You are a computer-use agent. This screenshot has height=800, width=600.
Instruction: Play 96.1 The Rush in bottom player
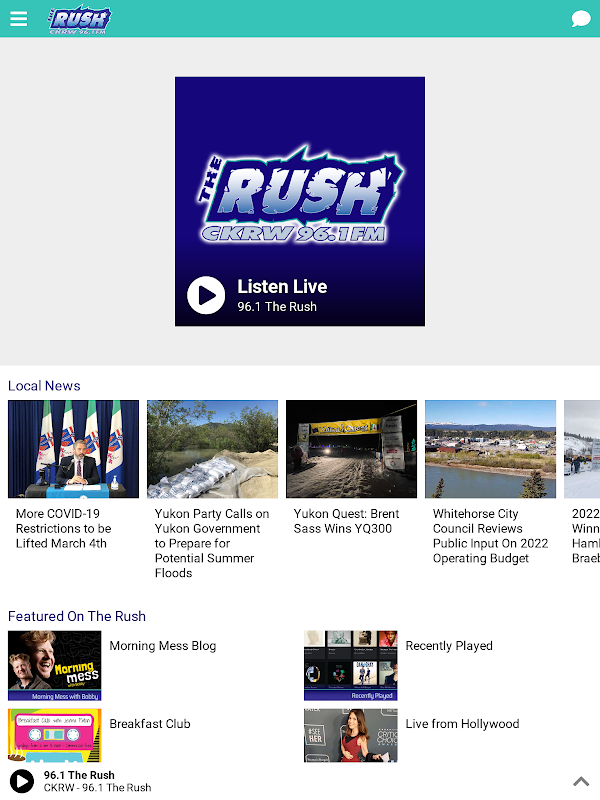click(22, 781)
